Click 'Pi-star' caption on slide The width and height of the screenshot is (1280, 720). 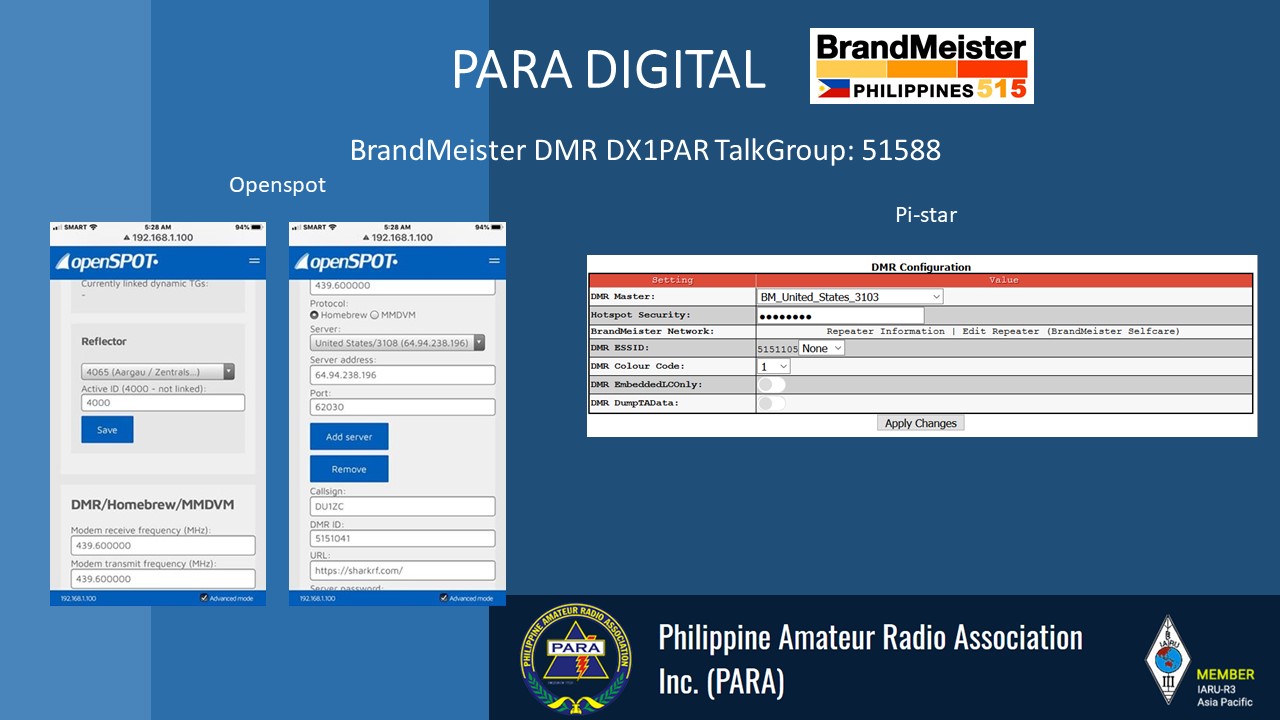(926, 214)
